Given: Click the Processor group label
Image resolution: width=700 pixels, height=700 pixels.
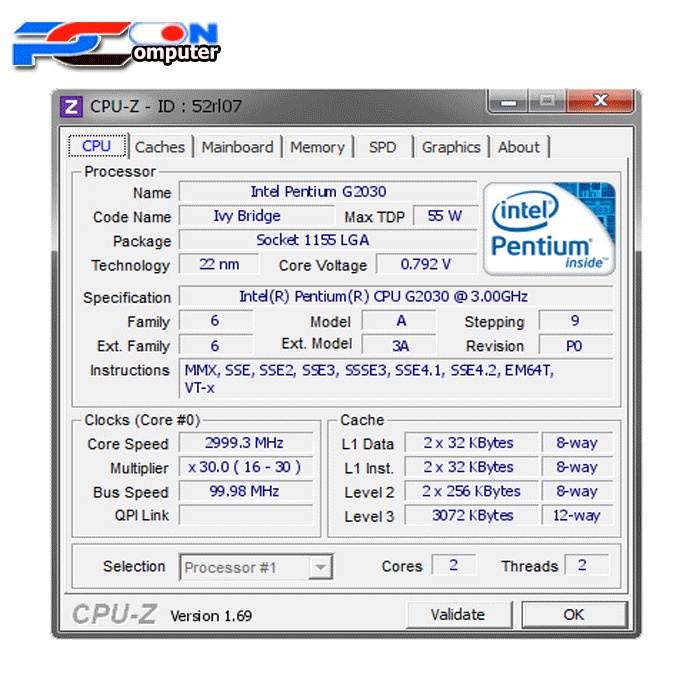Looking at the screenshot, I should [120, 171].
